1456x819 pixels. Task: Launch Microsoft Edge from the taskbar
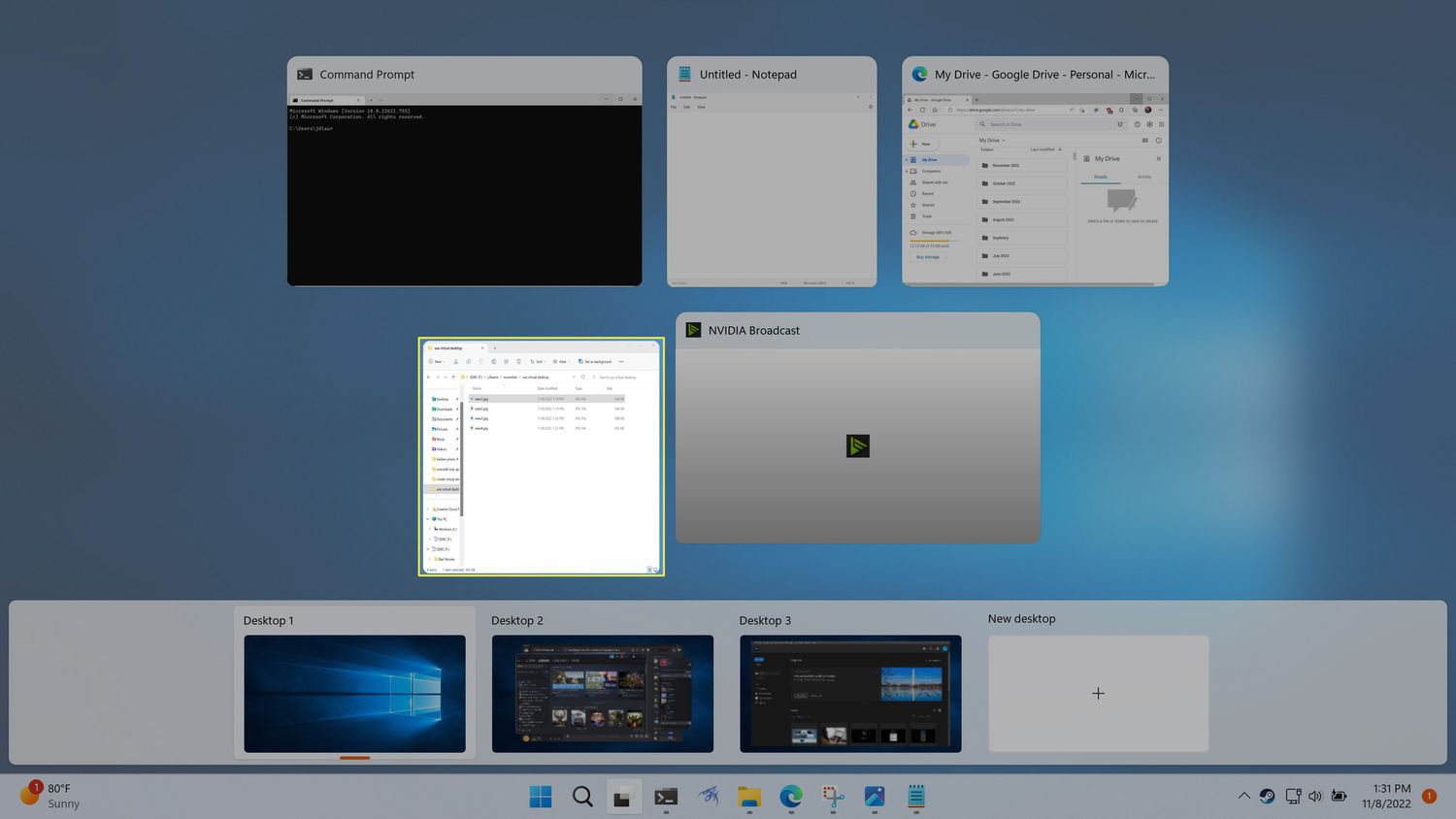(x=791, y=797)
